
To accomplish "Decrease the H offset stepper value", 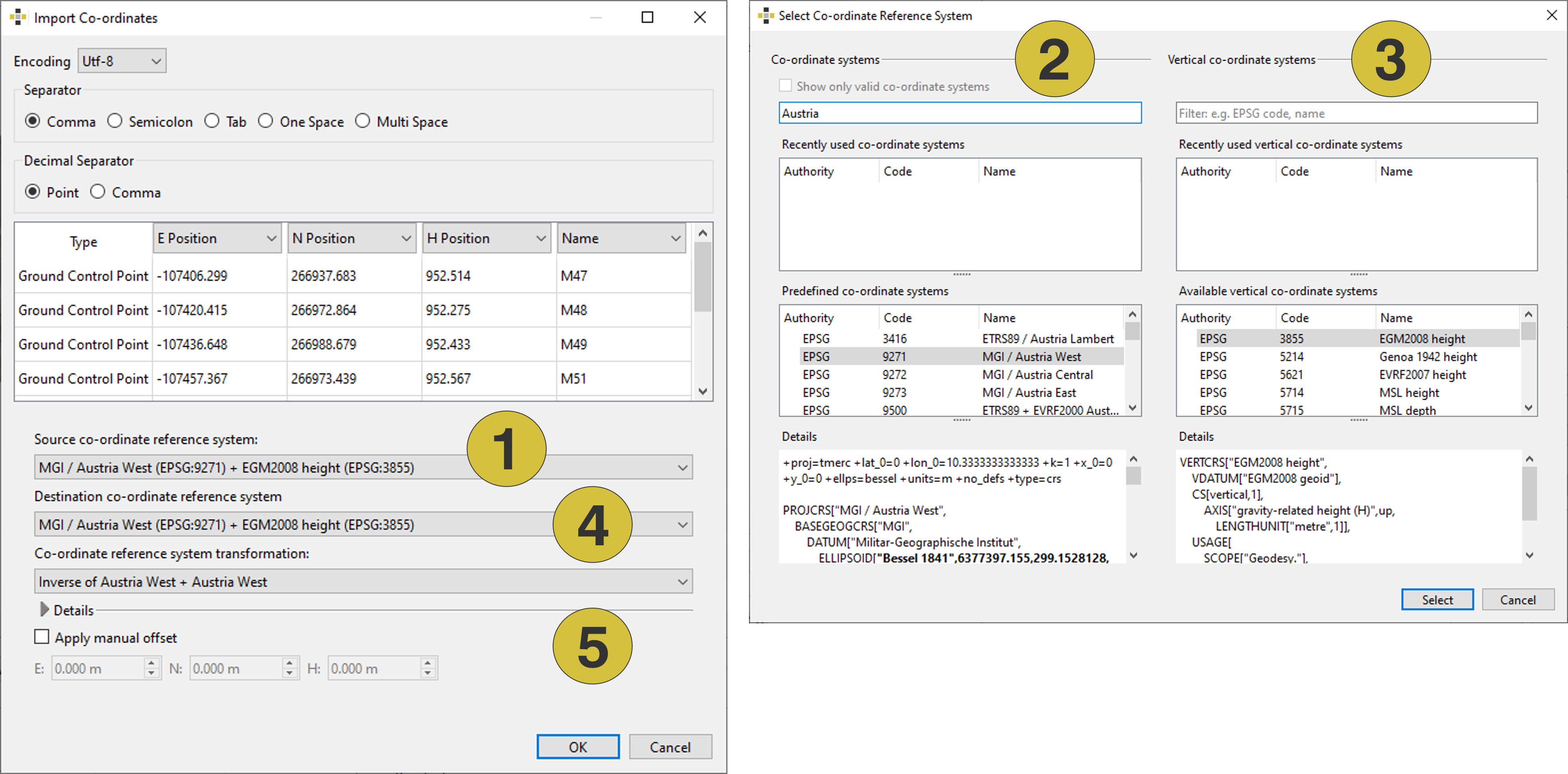I will click(428, 674).
